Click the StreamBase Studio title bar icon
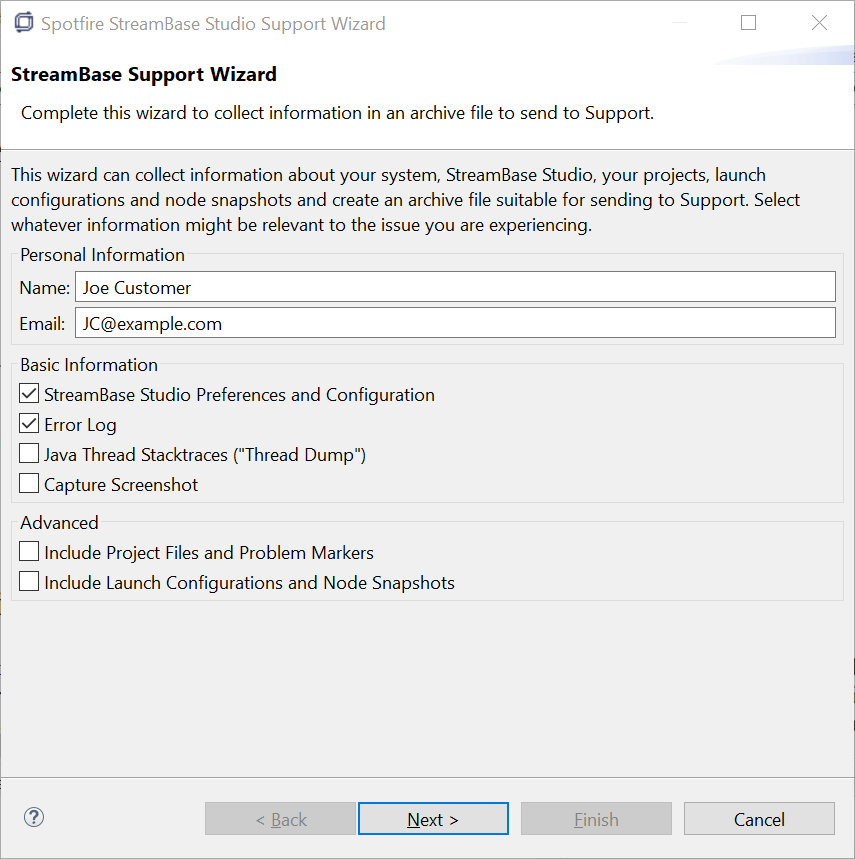 point(24,23)
